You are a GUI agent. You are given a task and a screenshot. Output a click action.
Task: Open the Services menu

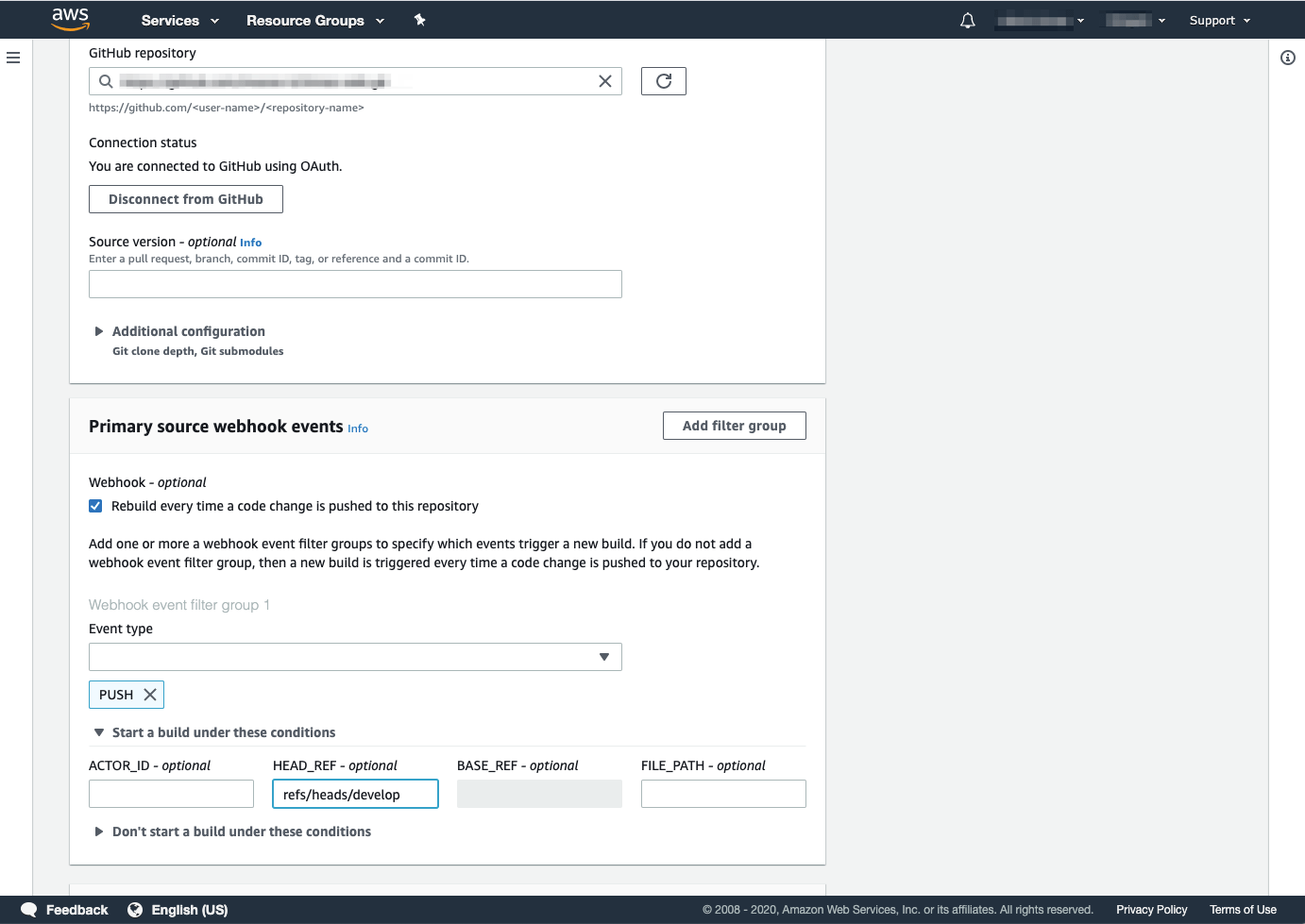(179, 20)
